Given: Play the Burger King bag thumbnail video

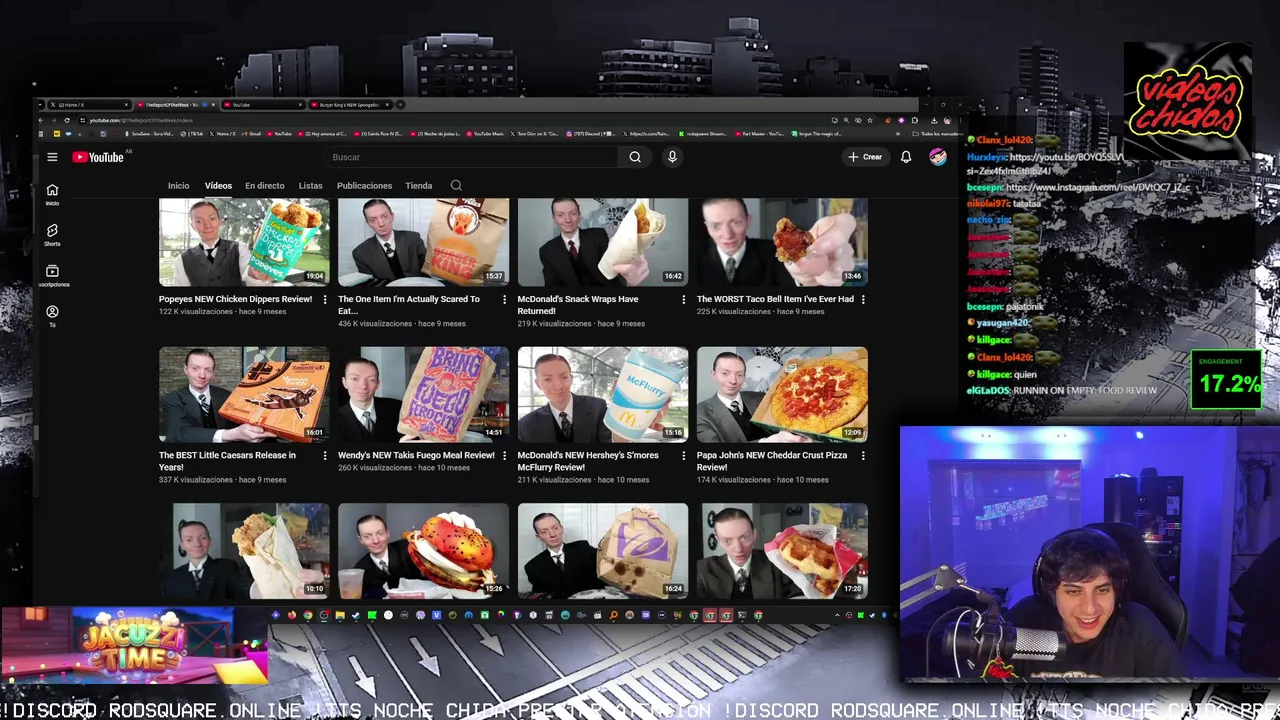Looking at the screenshot, I should click(423, 242).
